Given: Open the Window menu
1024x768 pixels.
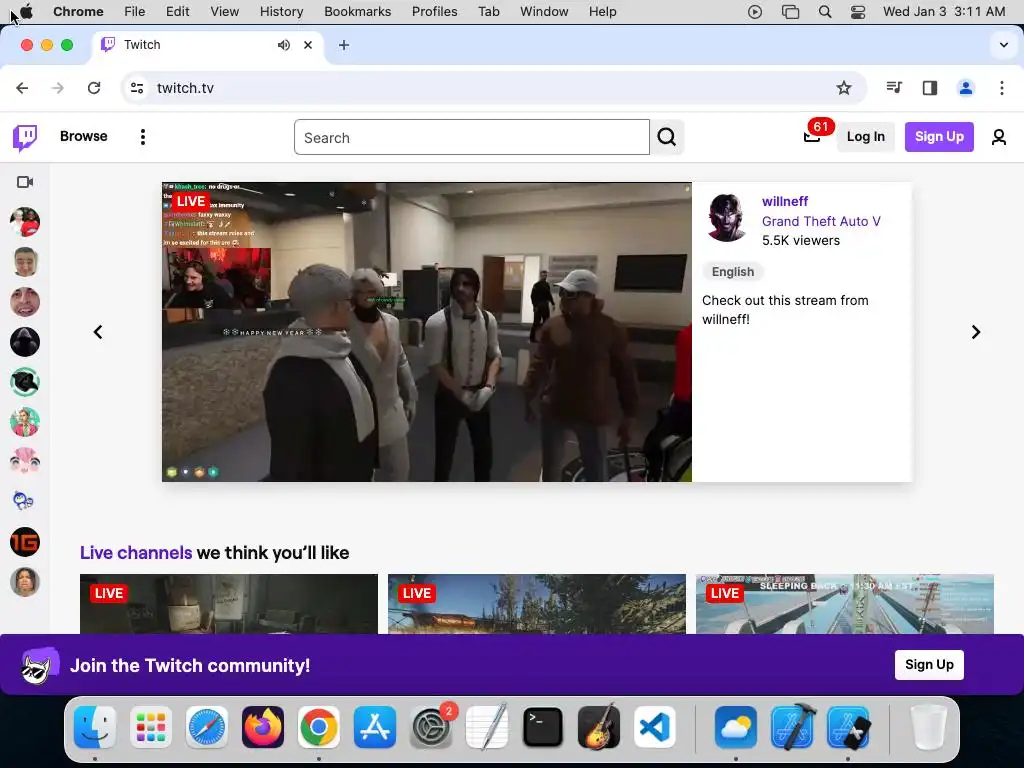Looking at the screenshot, I should pyautogui.click(x=544, y=12).
